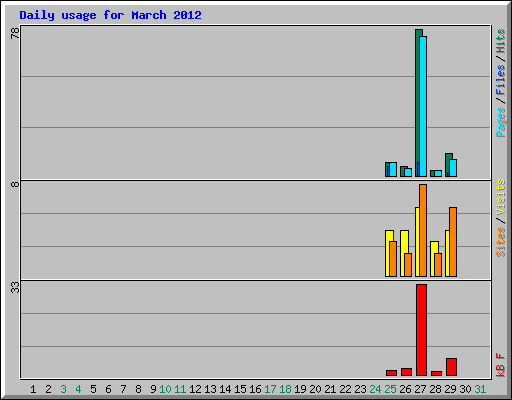The image size is (512, 400).
Task: Click the 'Daily usage for March 2012' title
Action: click(x=110, y=16)
